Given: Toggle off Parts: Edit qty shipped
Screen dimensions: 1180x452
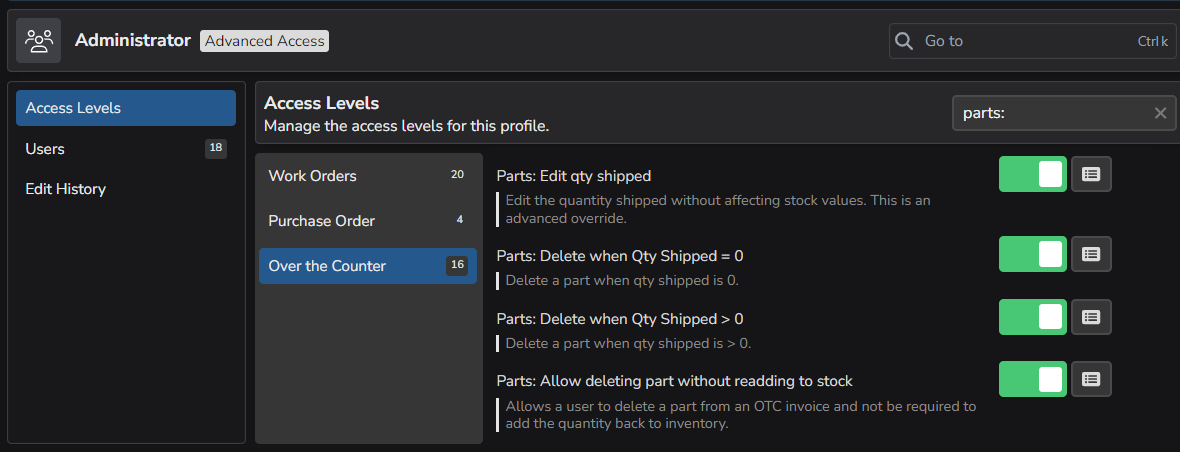Looking at the screenshot, I should (1032, 174).
